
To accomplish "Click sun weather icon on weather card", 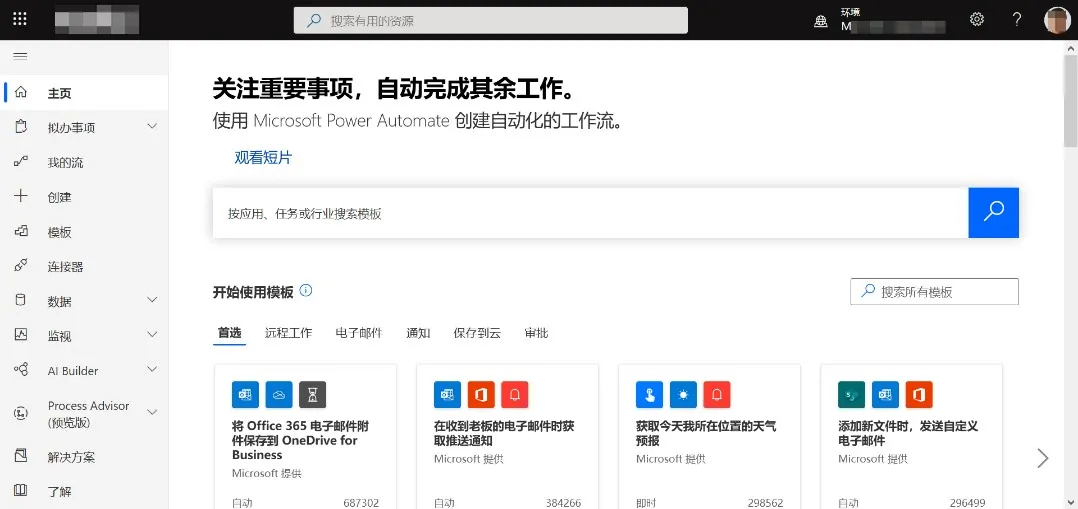I will (683, 394).
